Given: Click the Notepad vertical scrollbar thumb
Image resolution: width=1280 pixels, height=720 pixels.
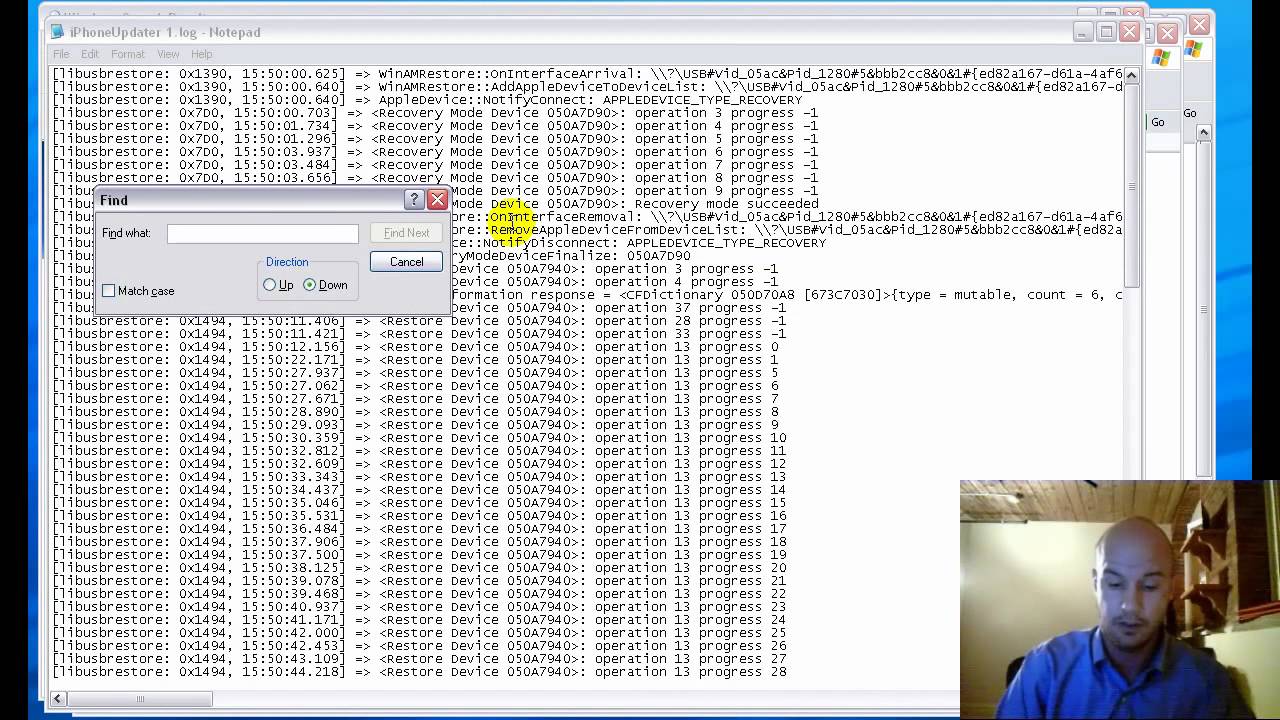Looking at the screenshot, I should coord(1131,186).
